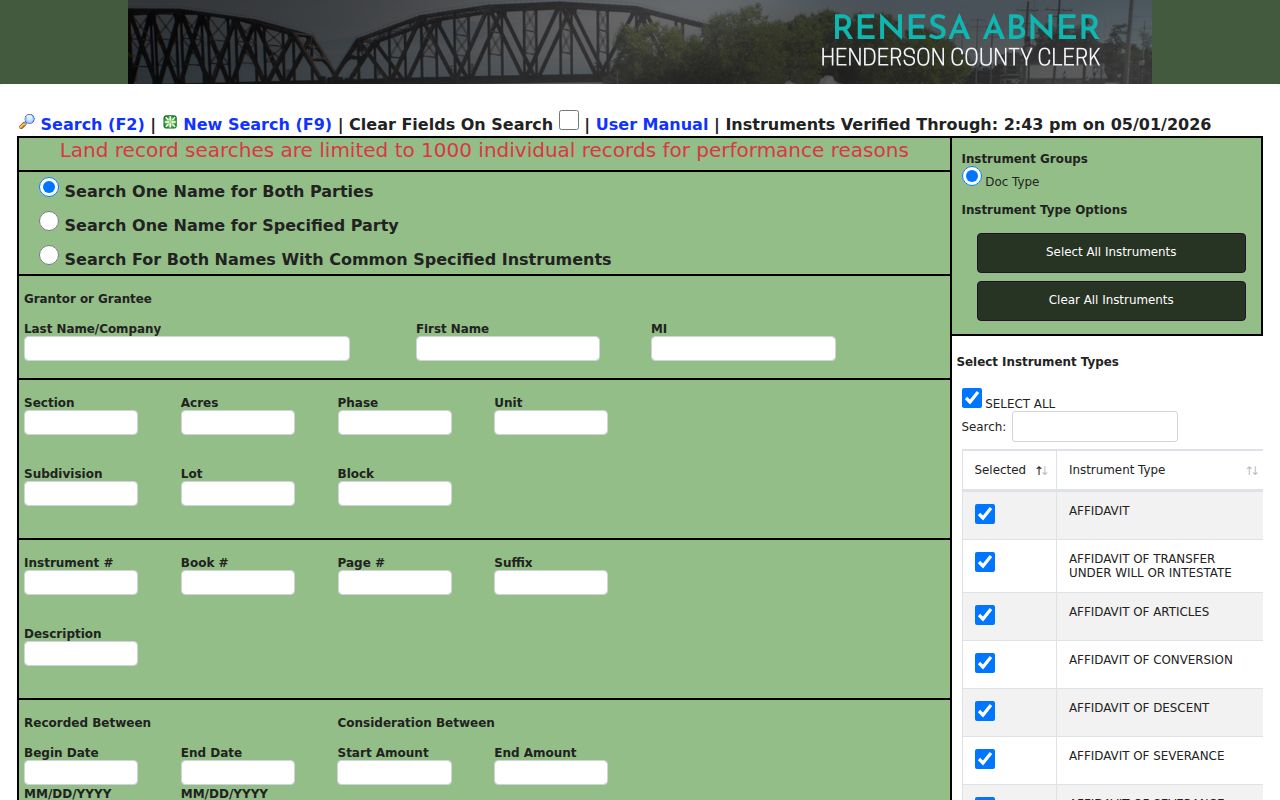The height and width of the screenshot is (800, 1280).
Task: Click the green asterisk New Search icon
Action: coord(170,122)
